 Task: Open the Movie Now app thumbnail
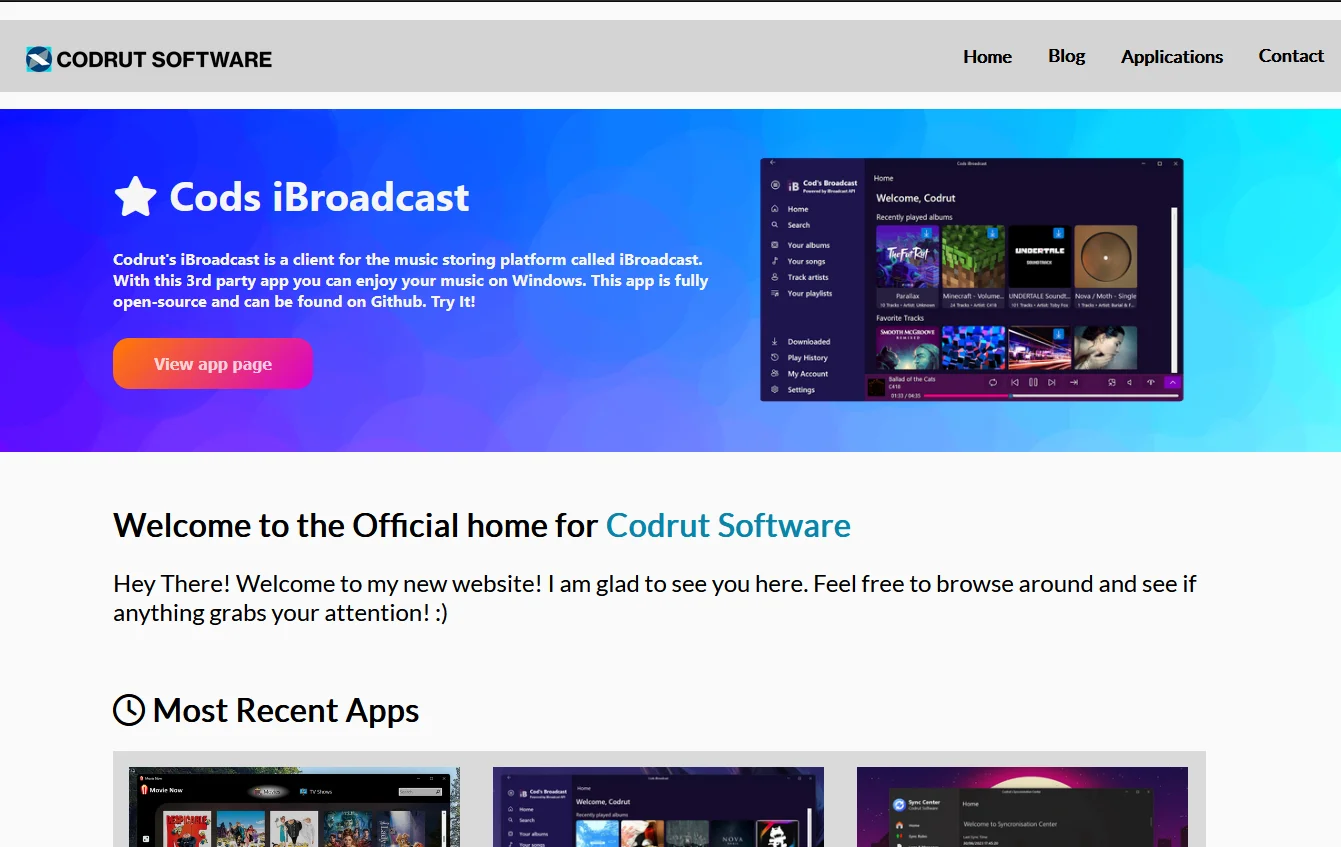tap(294, 807)
